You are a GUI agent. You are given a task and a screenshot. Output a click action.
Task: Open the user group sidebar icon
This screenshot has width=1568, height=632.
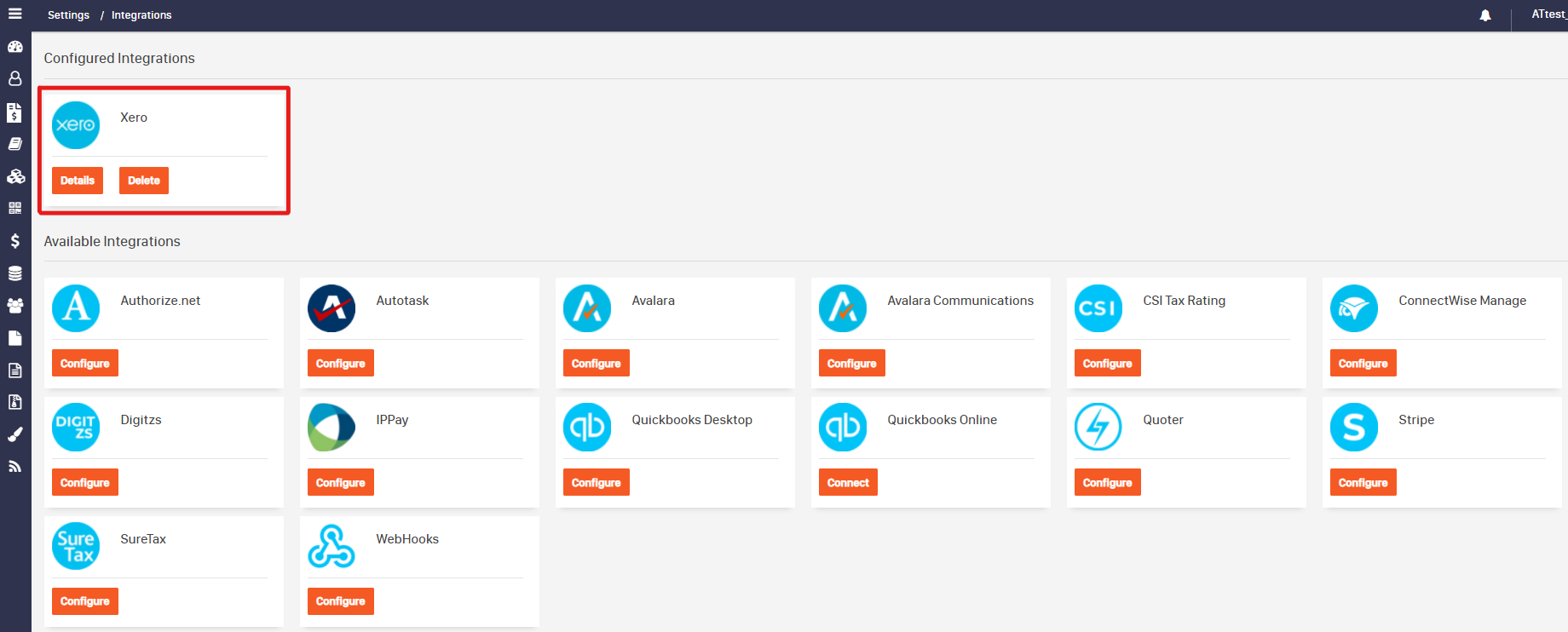[15, 305]
